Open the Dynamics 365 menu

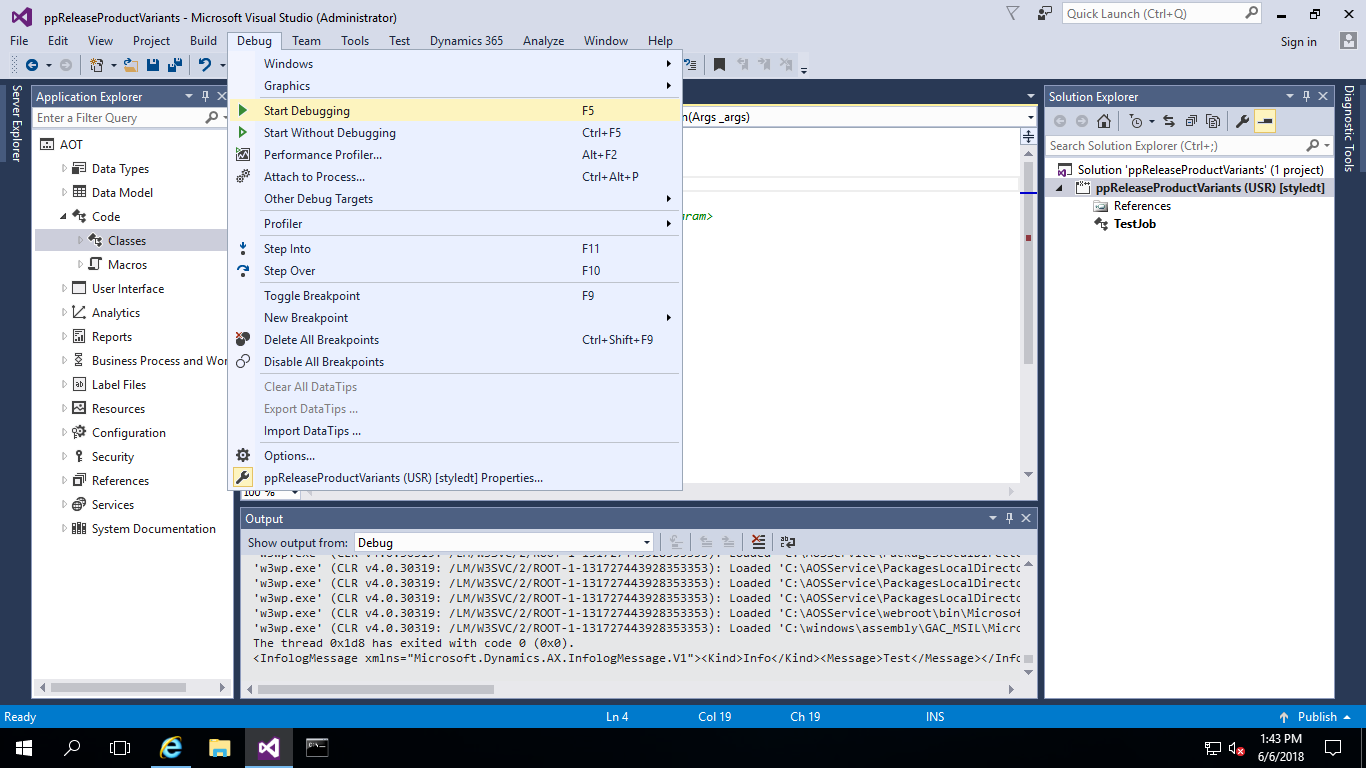pyautogui.click(x=466, y=41)
